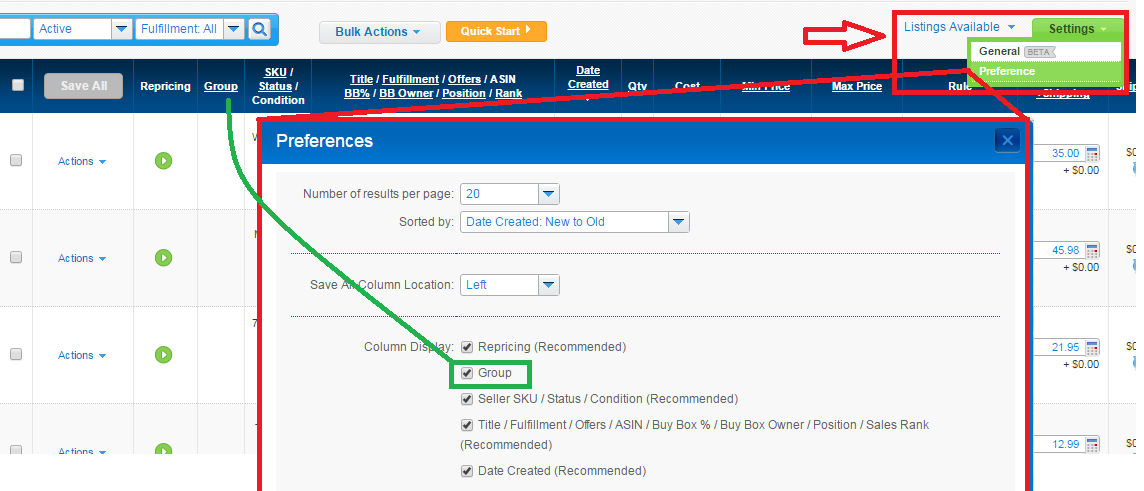Image resolution: width=1144 pixels, height=491 pixels.
Task: Start repricing on the 45.98 row
Action: tap(163, 258)
